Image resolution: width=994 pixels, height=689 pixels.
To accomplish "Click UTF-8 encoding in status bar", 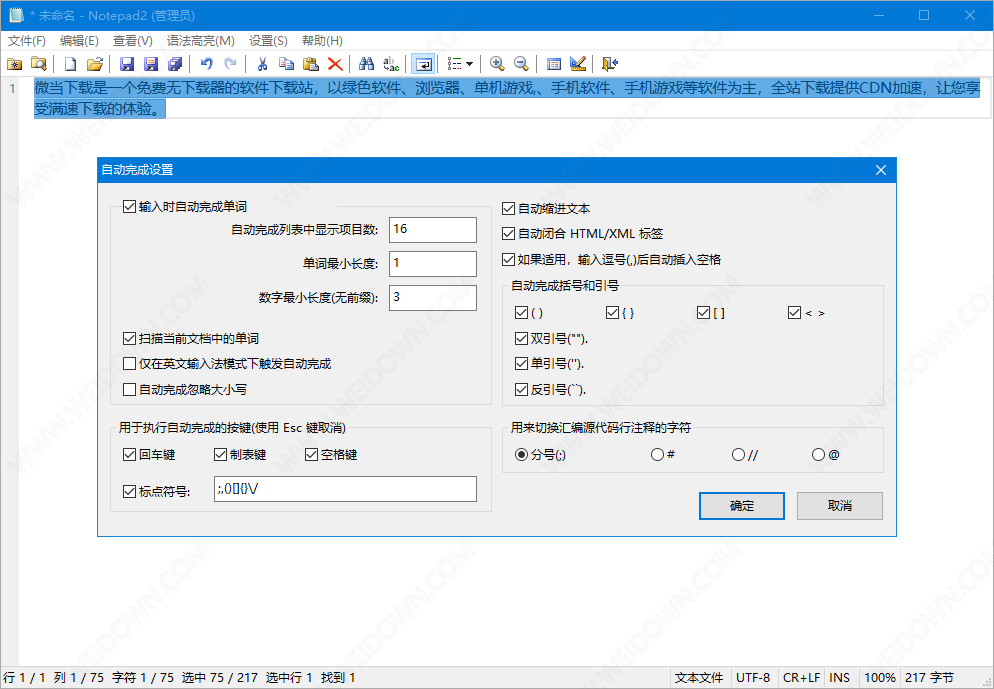I will (x=753, y=677).
